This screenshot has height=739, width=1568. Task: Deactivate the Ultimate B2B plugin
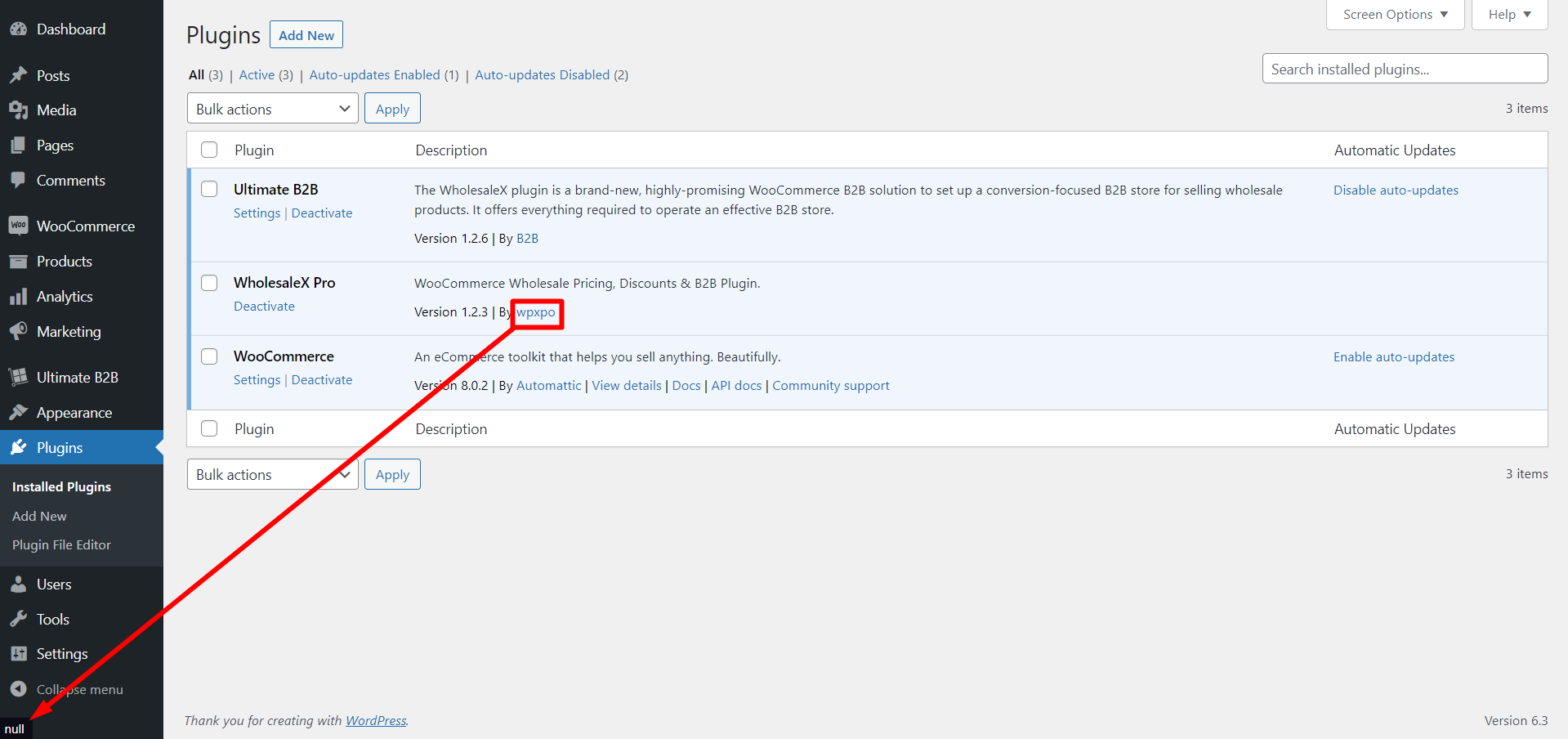pos(322,213)
